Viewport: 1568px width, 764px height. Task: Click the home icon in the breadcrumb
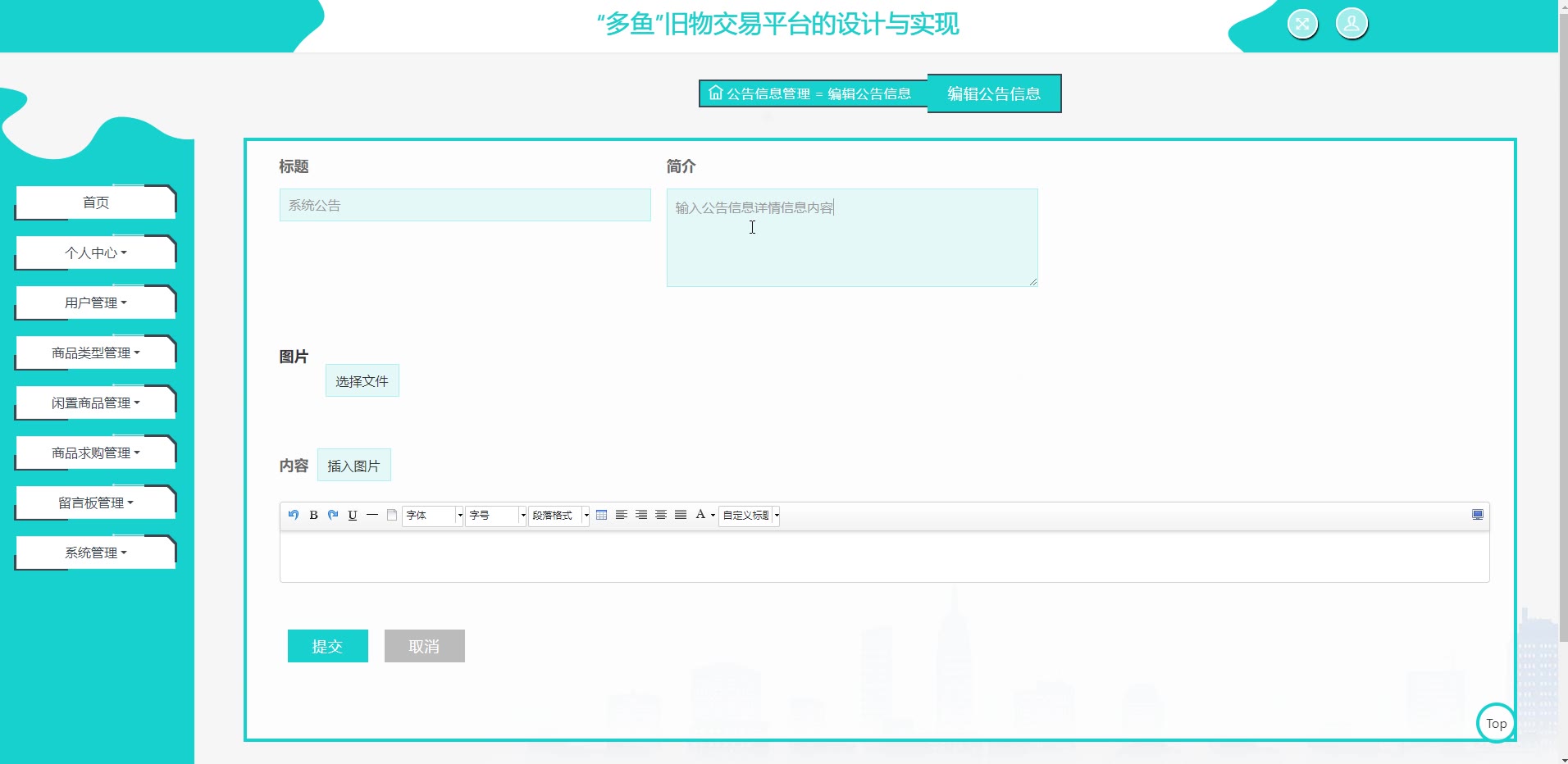716,93
